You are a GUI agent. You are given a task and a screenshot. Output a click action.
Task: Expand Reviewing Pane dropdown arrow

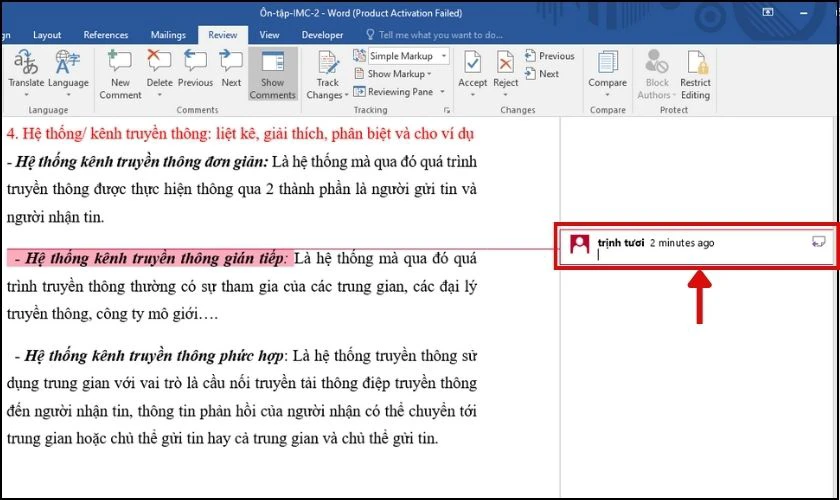[x=442, y=92]
